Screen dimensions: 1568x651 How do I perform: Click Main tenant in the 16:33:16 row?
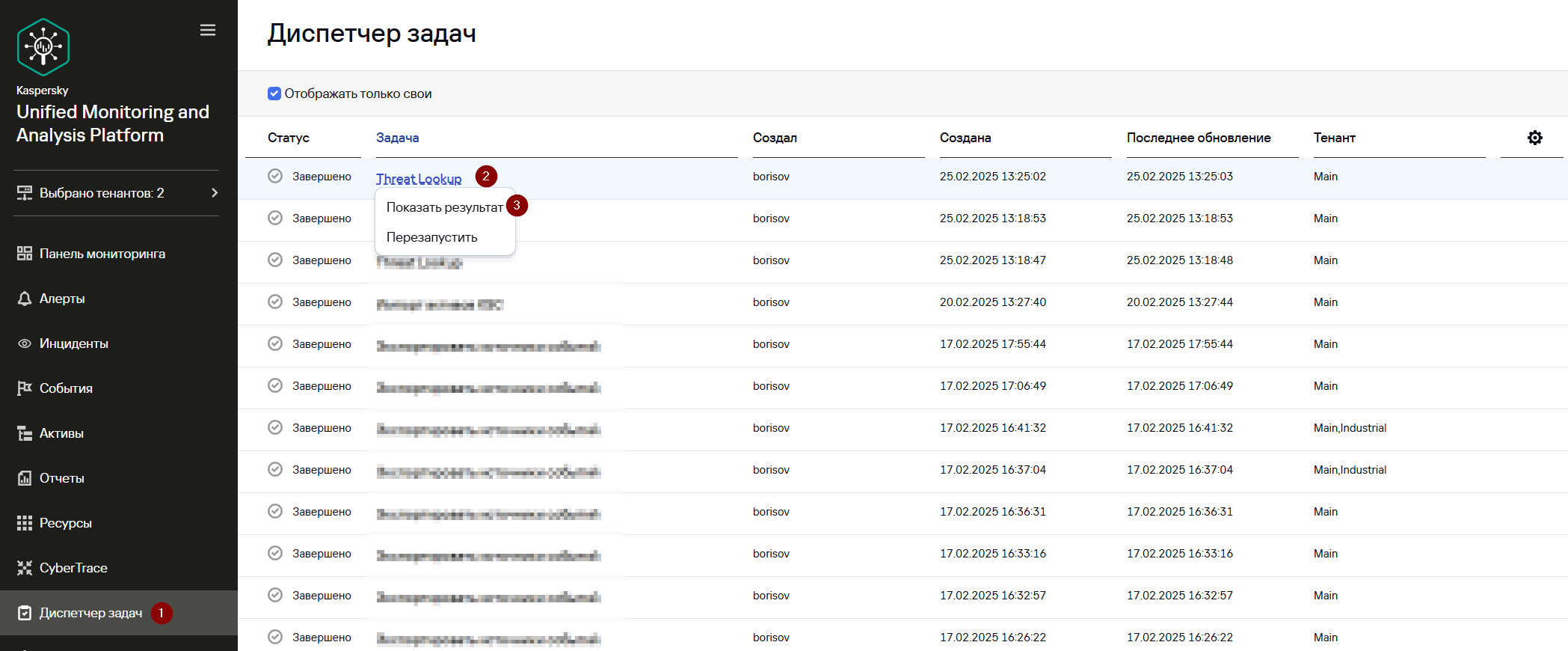click(x=1326, y=554)
